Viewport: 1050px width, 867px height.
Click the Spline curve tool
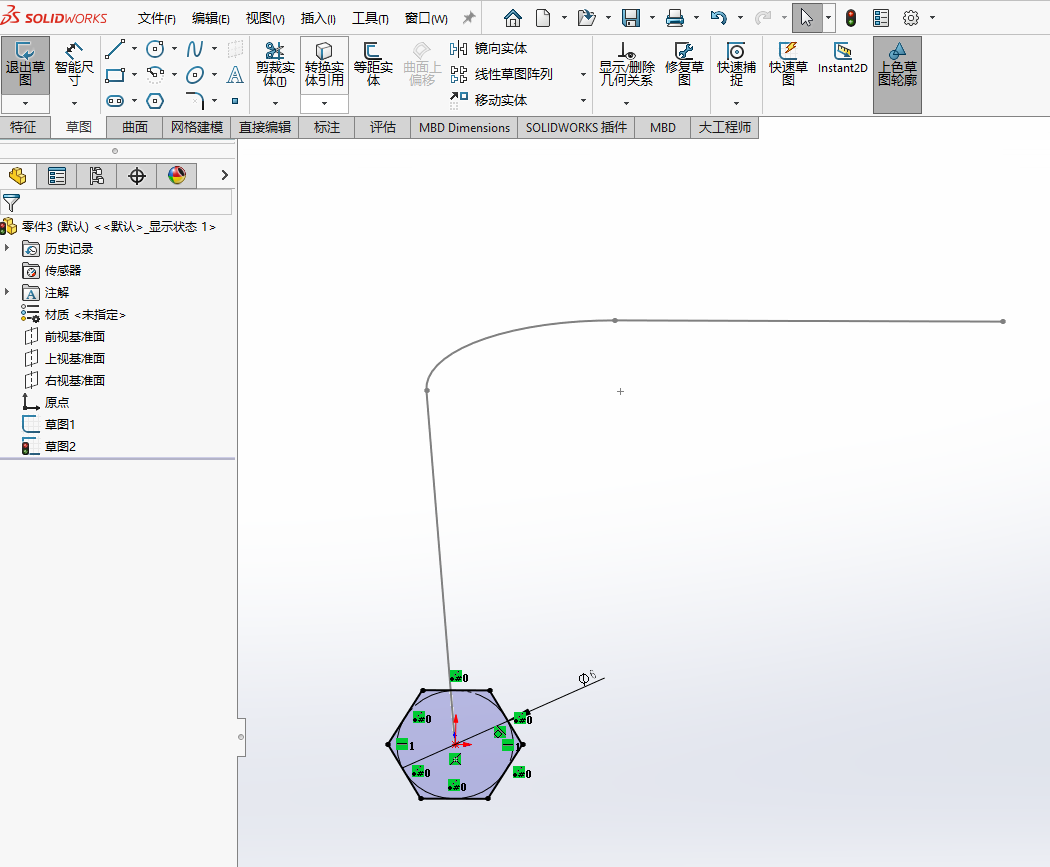[x=195, y=49]
